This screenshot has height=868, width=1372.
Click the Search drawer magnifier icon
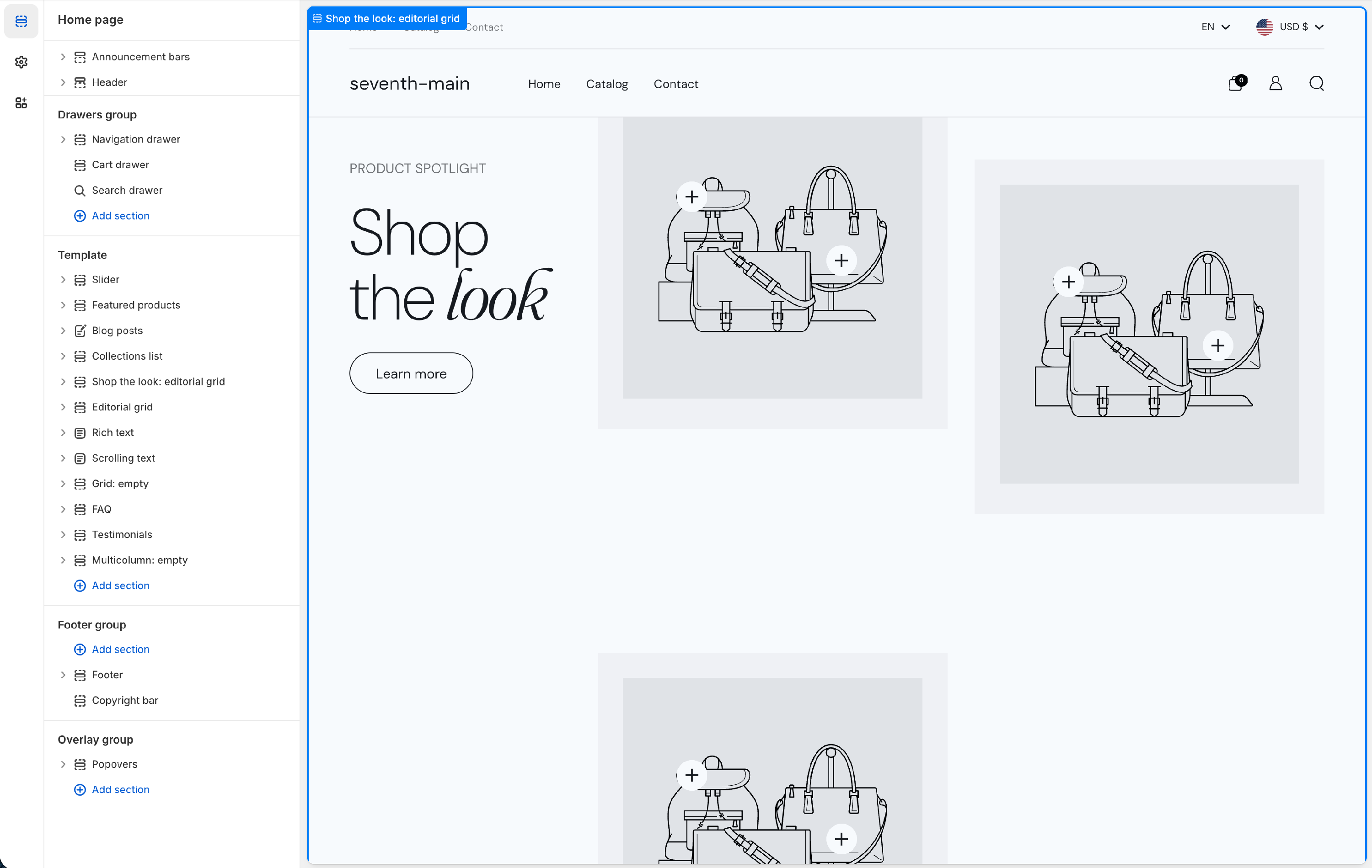pyautogui.click(x=80, y=190)
